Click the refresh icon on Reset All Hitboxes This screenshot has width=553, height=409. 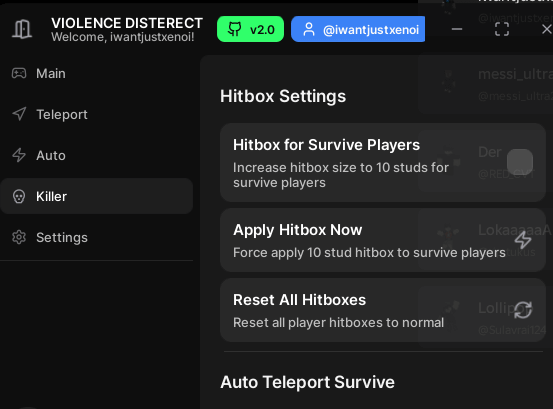[x=523, y=310]
